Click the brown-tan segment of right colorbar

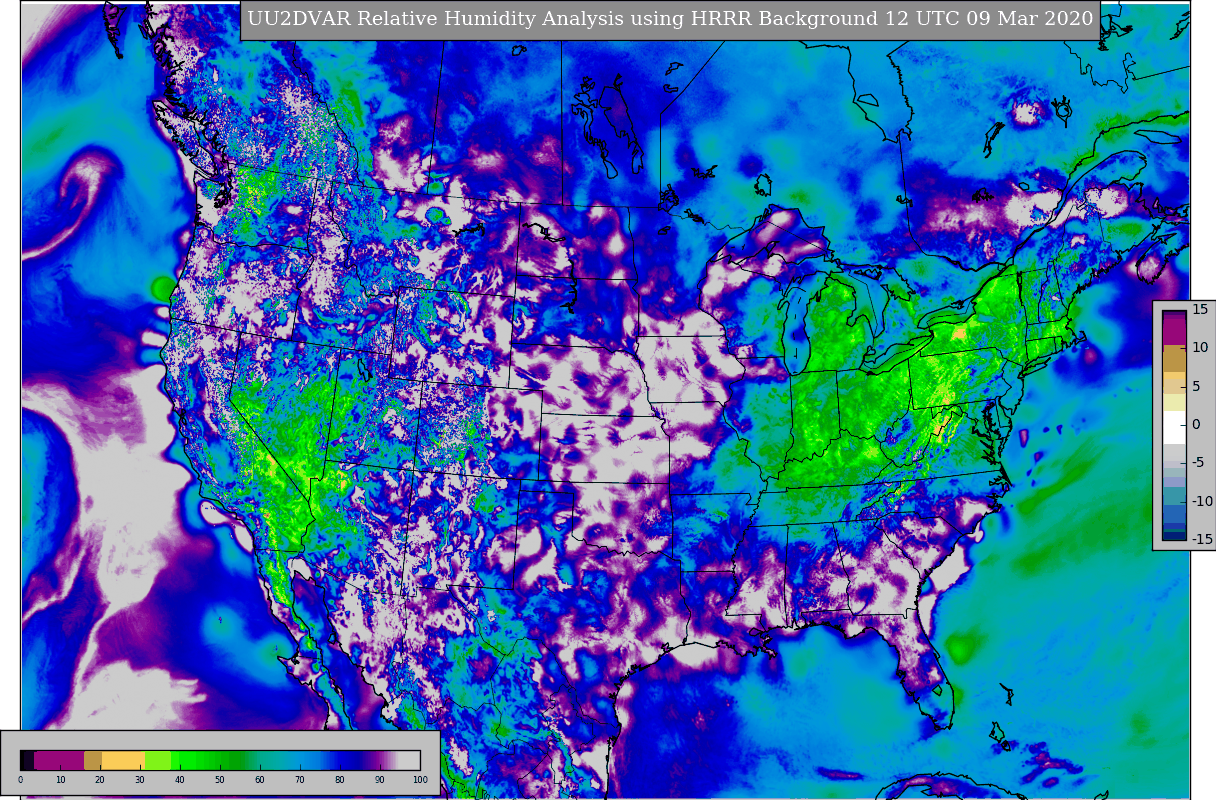point(1174,358)
